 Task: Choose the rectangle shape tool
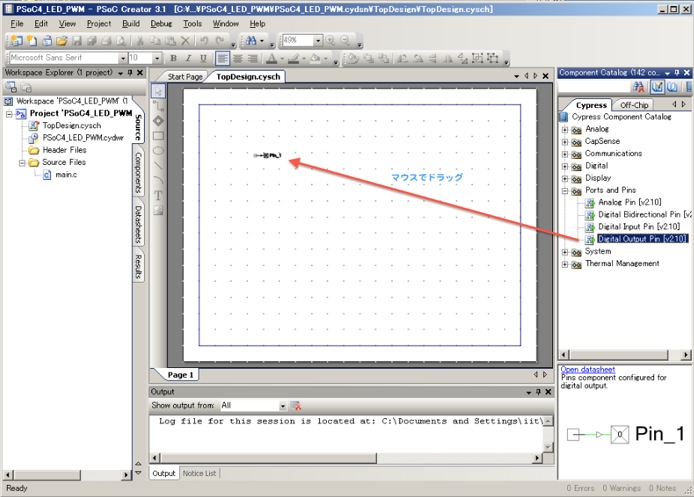pyautogui.click(x=158, y=135)
